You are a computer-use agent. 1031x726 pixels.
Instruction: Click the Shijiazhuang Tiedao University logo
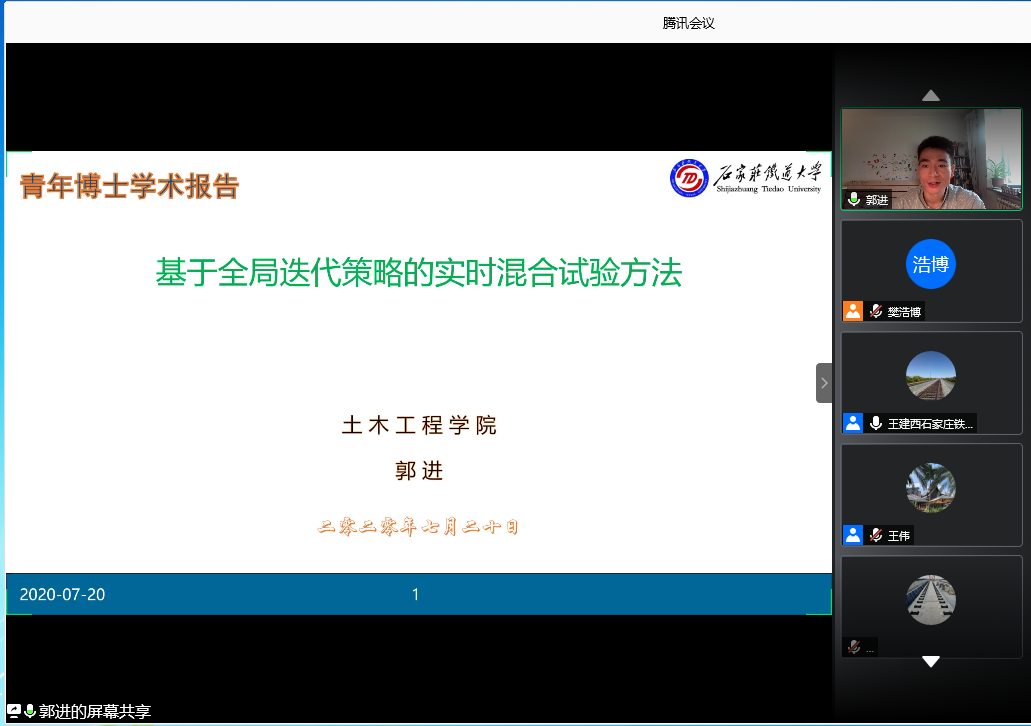[x=746, y=178]
